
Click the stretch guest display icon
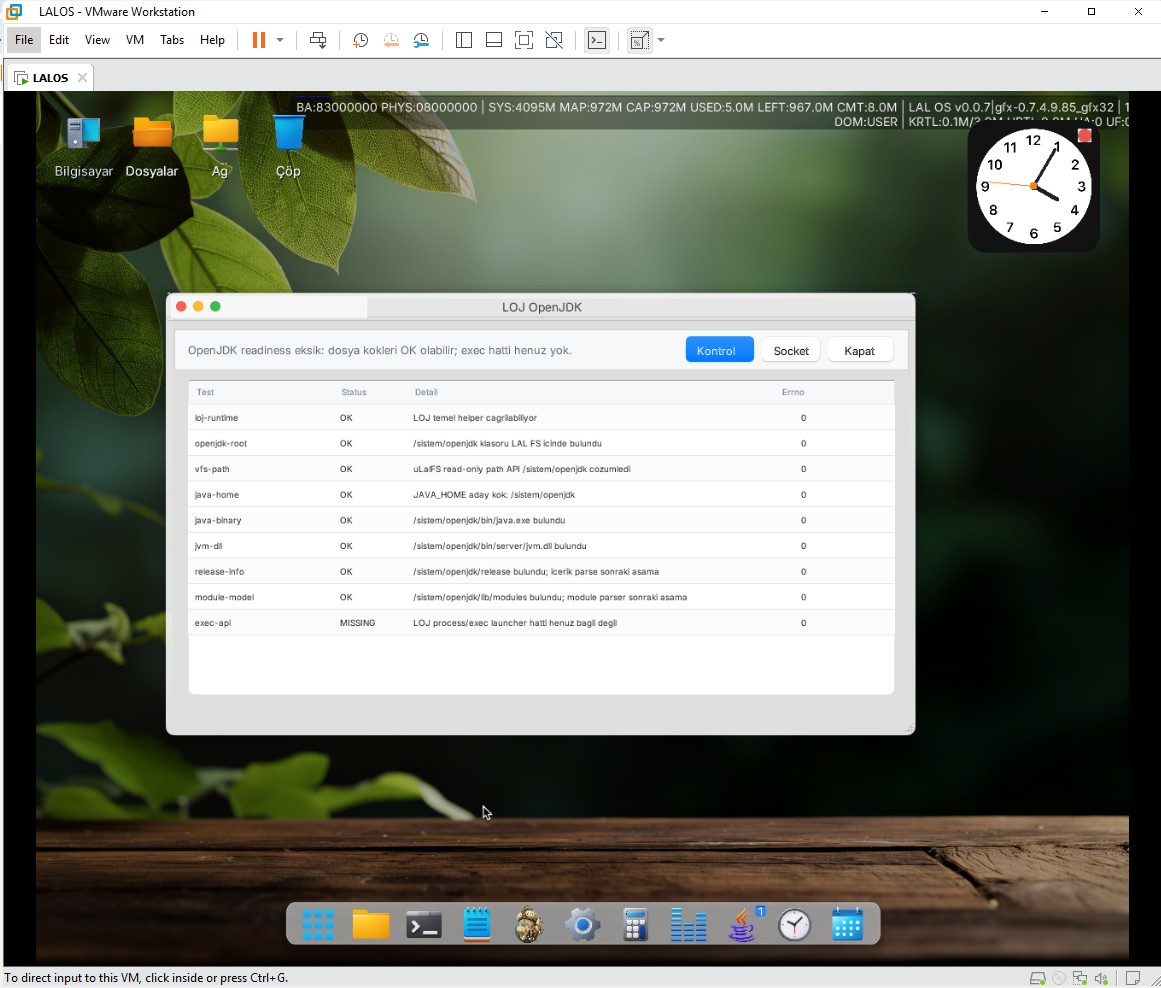pyautogui.click(x=639, y=40)
